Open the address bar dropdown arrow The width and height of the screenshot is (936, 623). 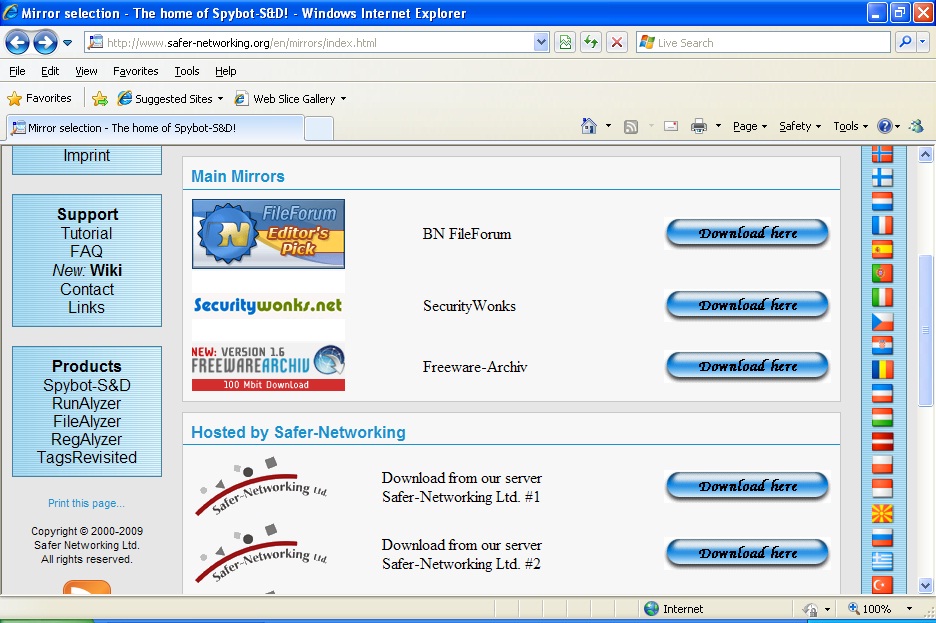coord(541,42)
